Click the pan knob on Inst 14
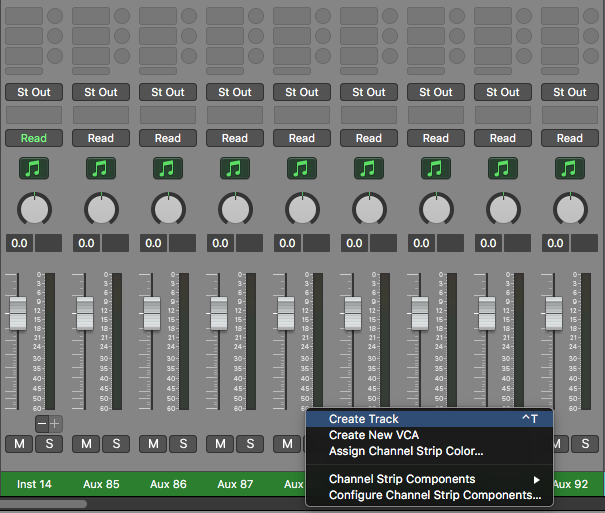Image resolution: width=605 pixels, height=513 pixels. [x=34, y=209]
